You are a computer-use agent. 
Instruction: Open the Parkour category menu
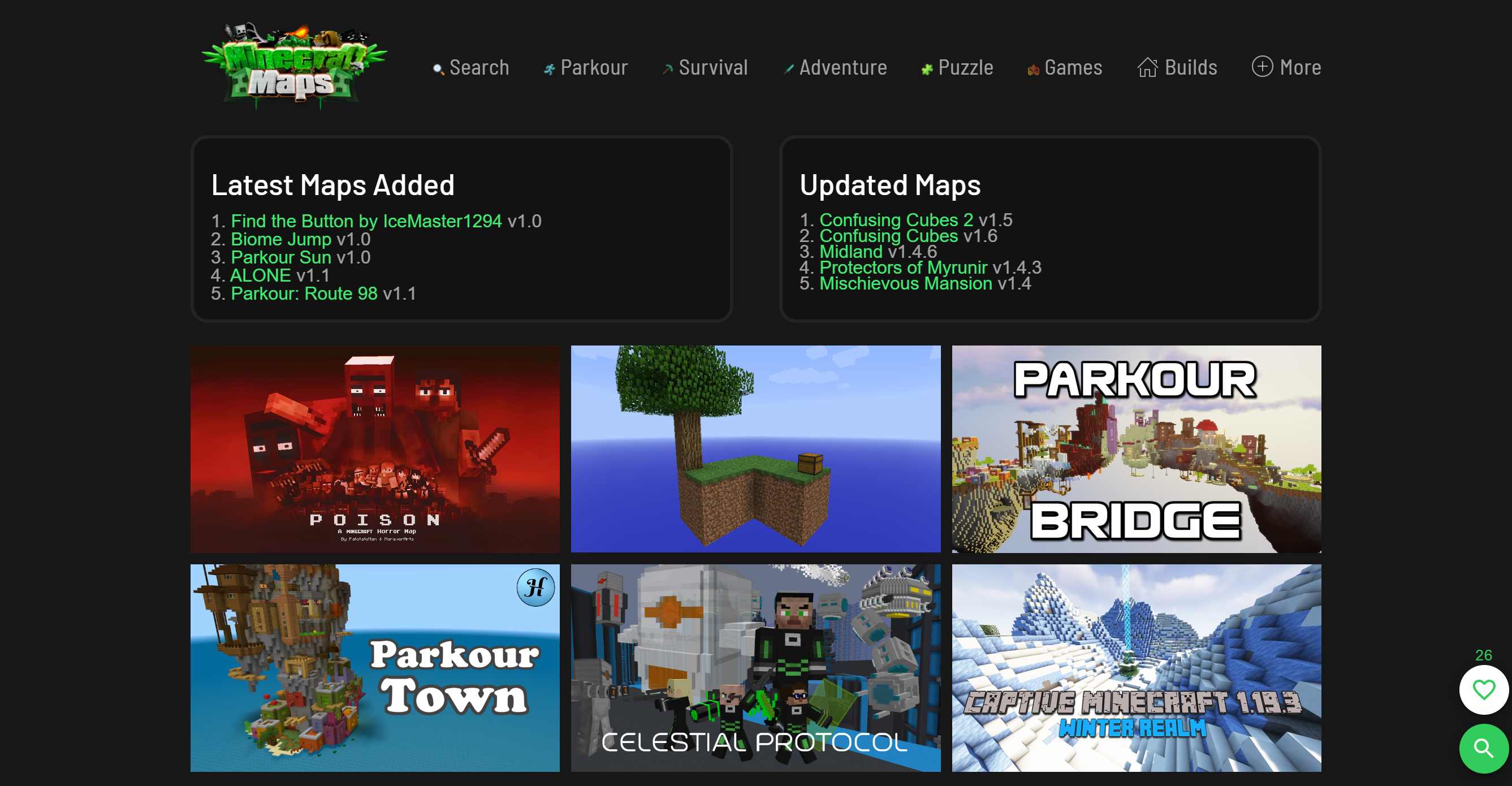click(x=593, y=67)
